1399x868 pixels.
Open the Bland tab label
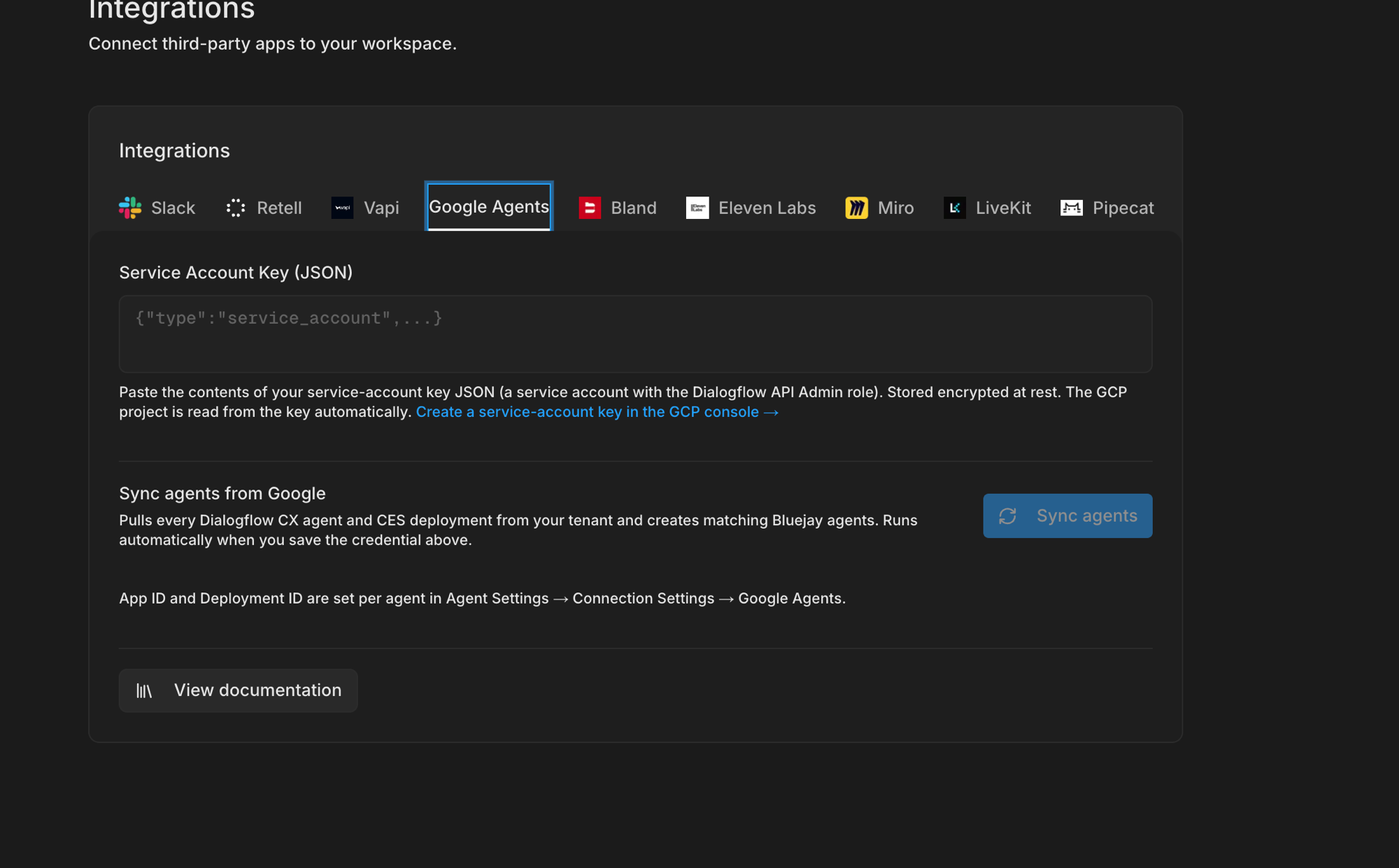click(633, 208)
